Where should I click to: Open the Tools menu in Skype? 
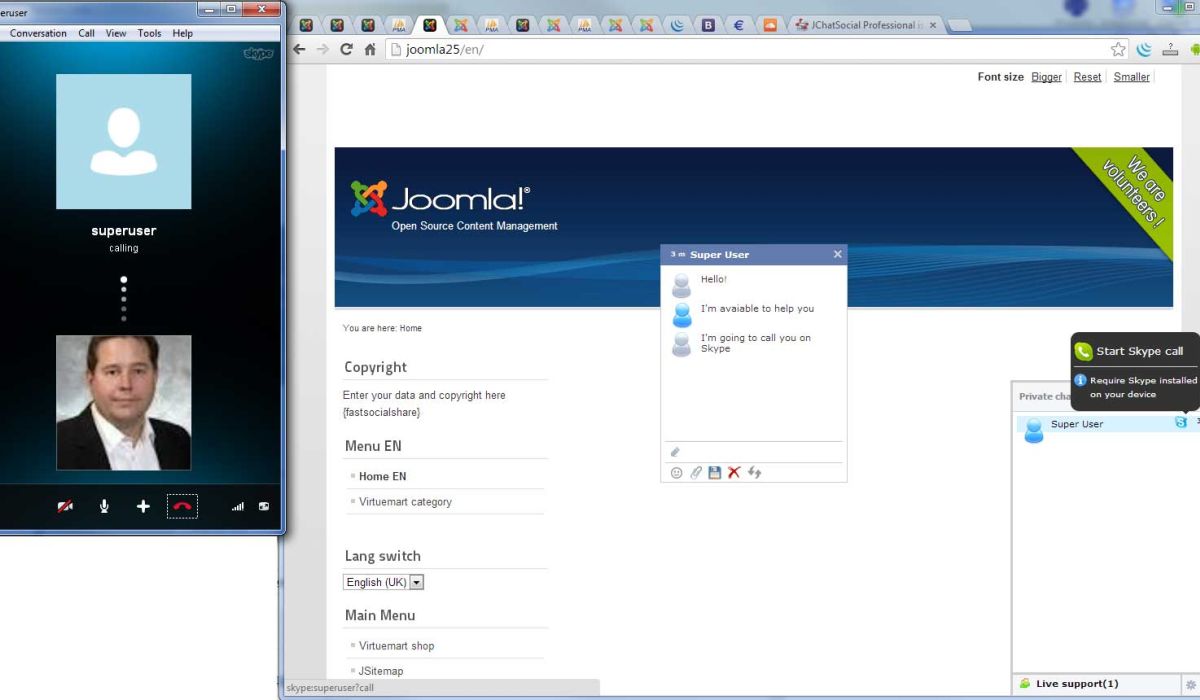coord(149,33)
